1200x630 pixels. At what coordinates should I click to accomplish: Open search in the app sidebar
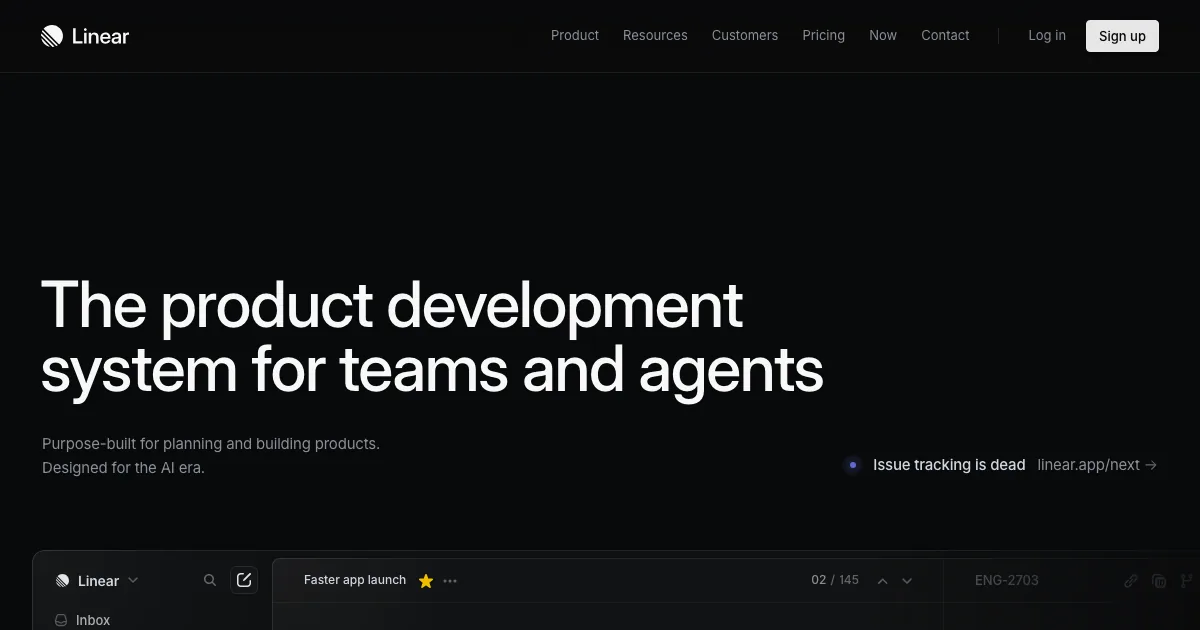click(210, 580)
